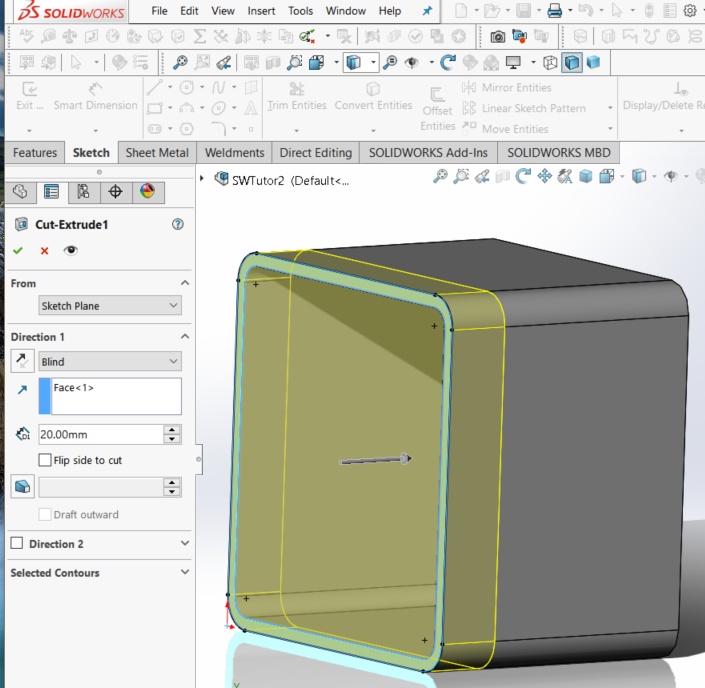This screenshot has height=688, width=705.
Task: Accept Cut-Extrude1 with the green checkmark
Action: (x=18, y=250)
